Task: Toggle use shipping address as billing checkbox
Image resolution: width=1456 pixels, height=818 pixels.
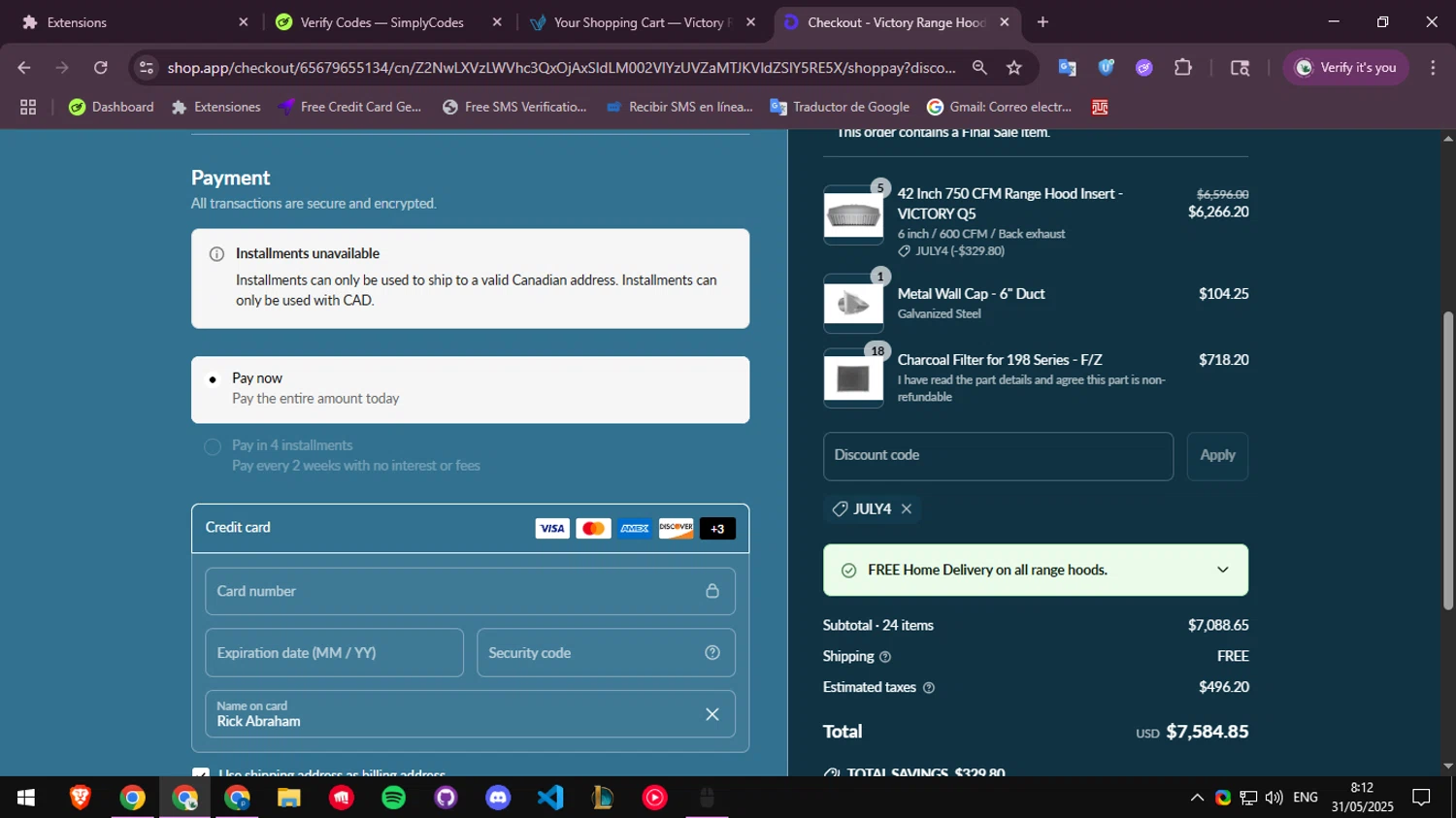Action: [200, 772]
